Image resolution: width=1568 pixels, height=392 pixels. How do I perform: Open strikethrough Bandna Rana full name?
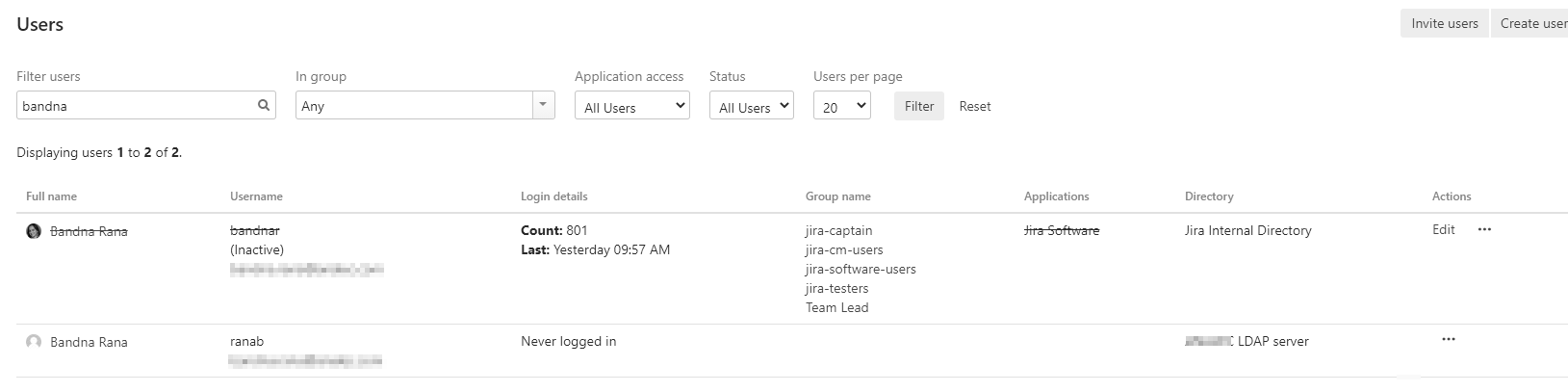click(x=89, y=231)
